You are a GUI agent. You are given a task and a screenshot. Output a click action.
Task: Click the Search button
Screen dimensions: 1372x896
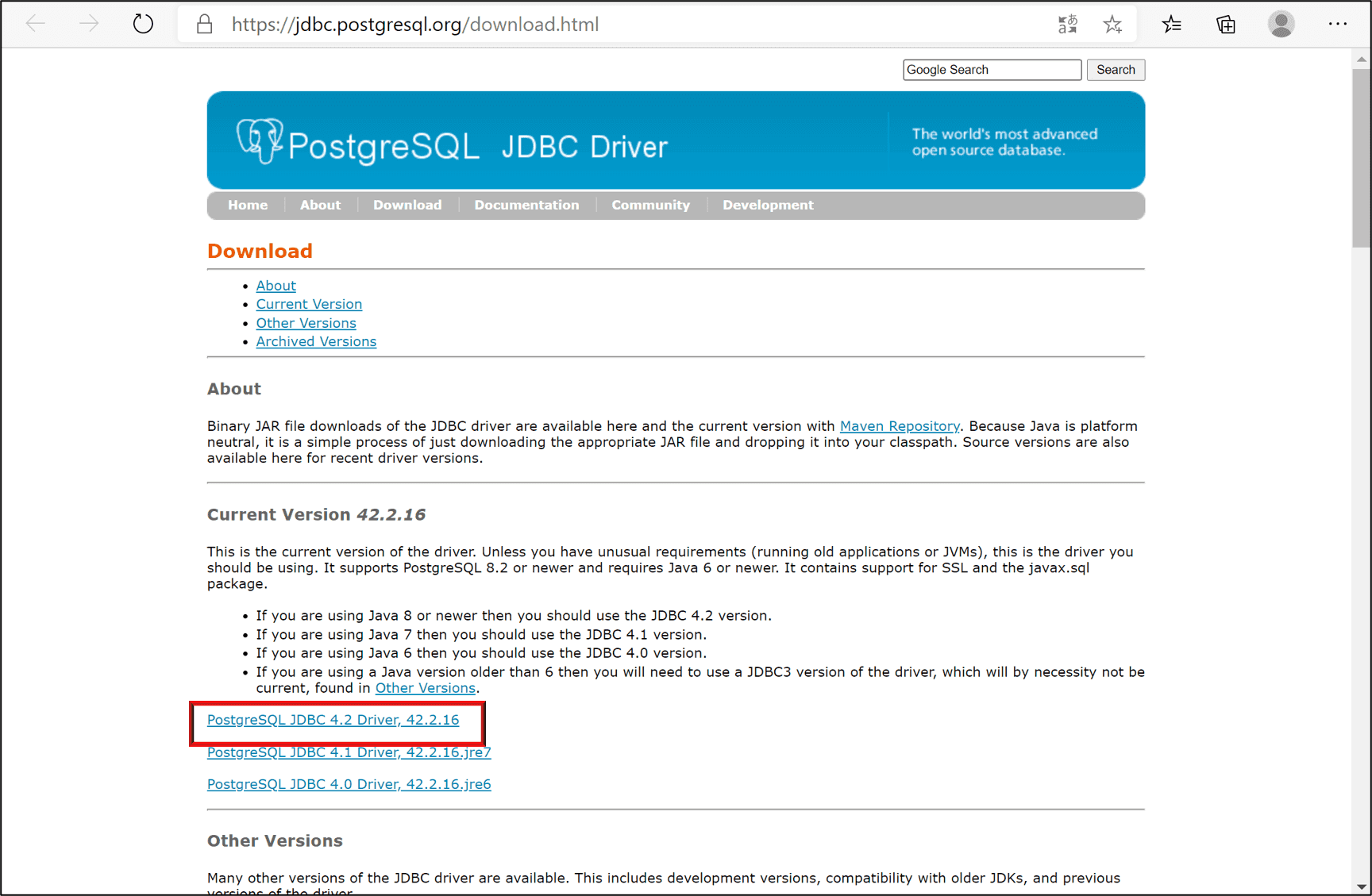pos(1116,70)
